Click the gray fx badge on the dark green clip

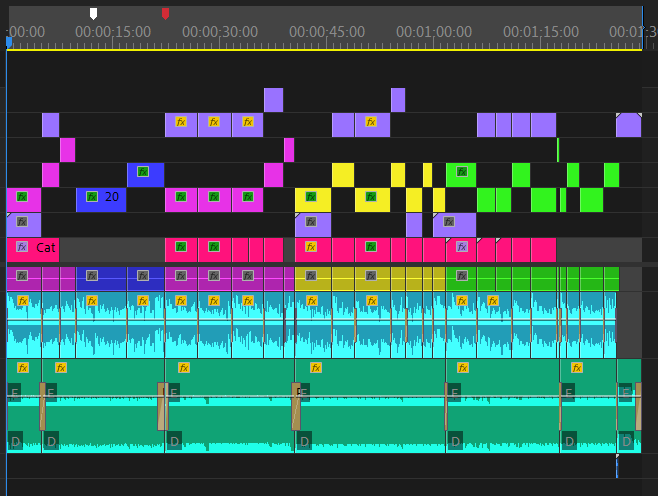(x=462, y=276)
